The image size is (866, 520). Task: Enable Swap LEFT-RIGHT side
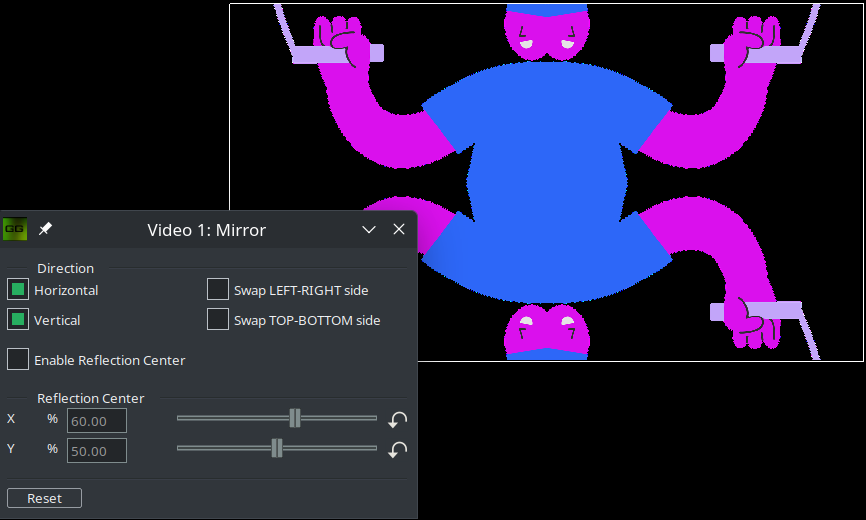pyautogui.click(x=218, y=290)
